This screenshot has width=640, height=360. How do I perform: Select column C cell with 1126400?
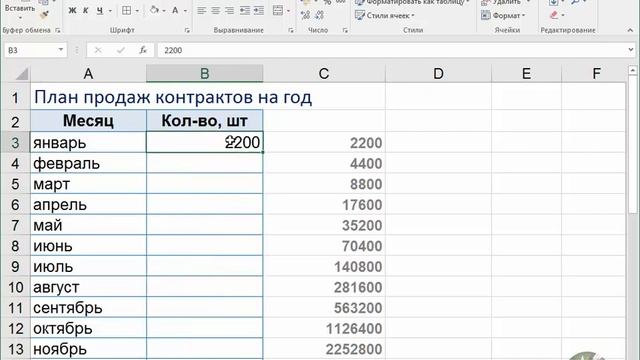[x=324, y=329]
